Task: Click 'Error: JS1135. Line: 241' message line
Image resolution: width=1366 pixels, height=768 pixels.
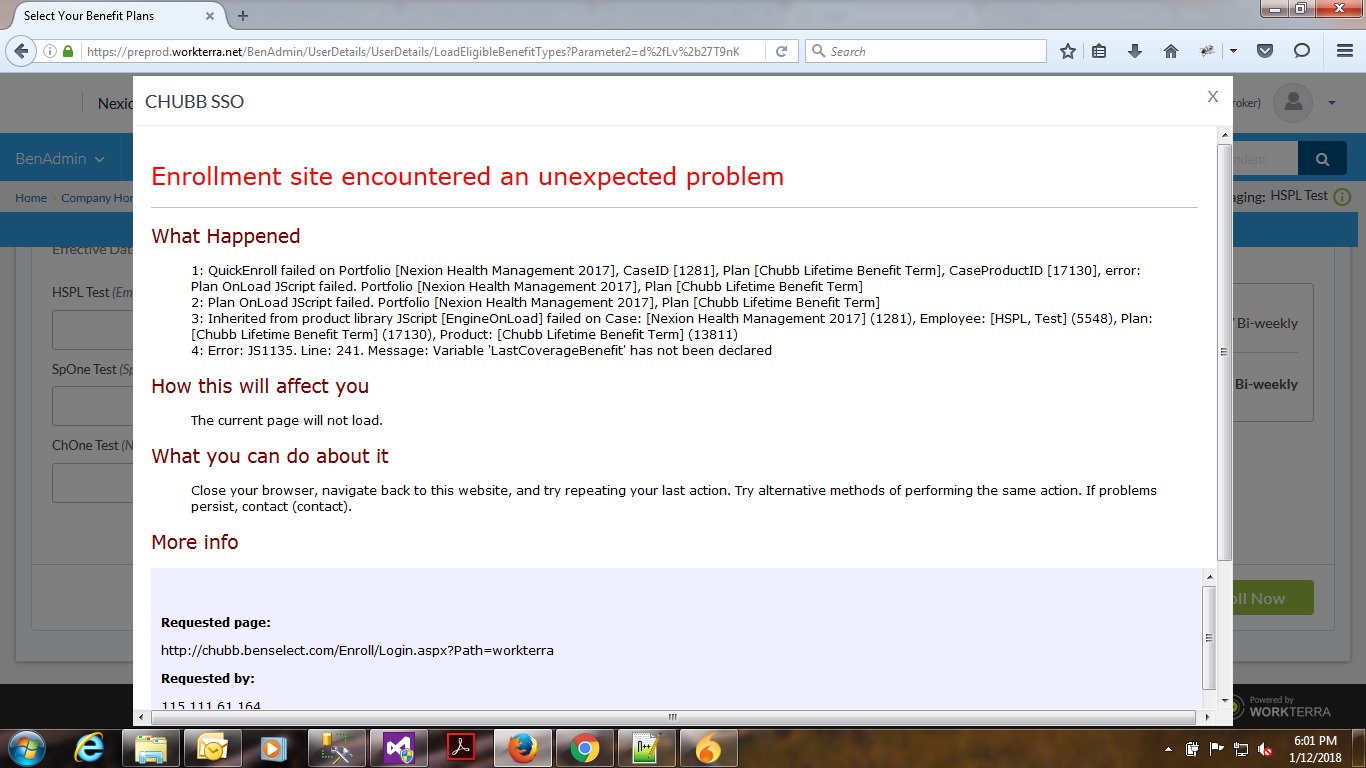Action: 481,350
